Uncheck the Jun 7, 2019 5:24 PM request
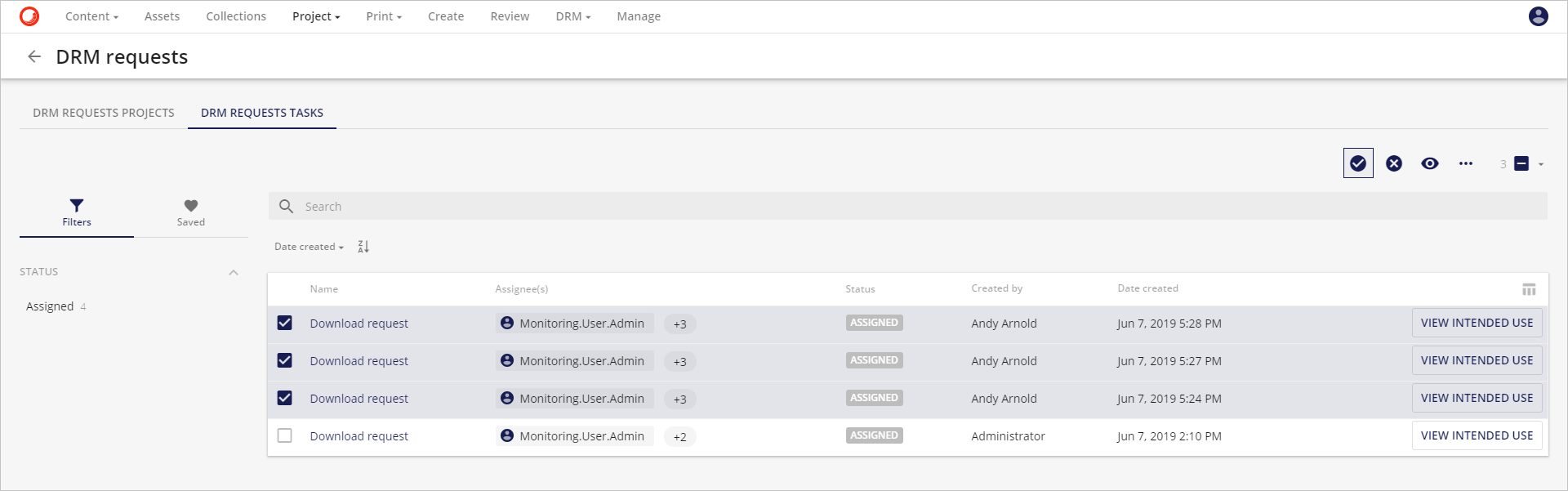 pyautogui.click(x=284, y=398)
